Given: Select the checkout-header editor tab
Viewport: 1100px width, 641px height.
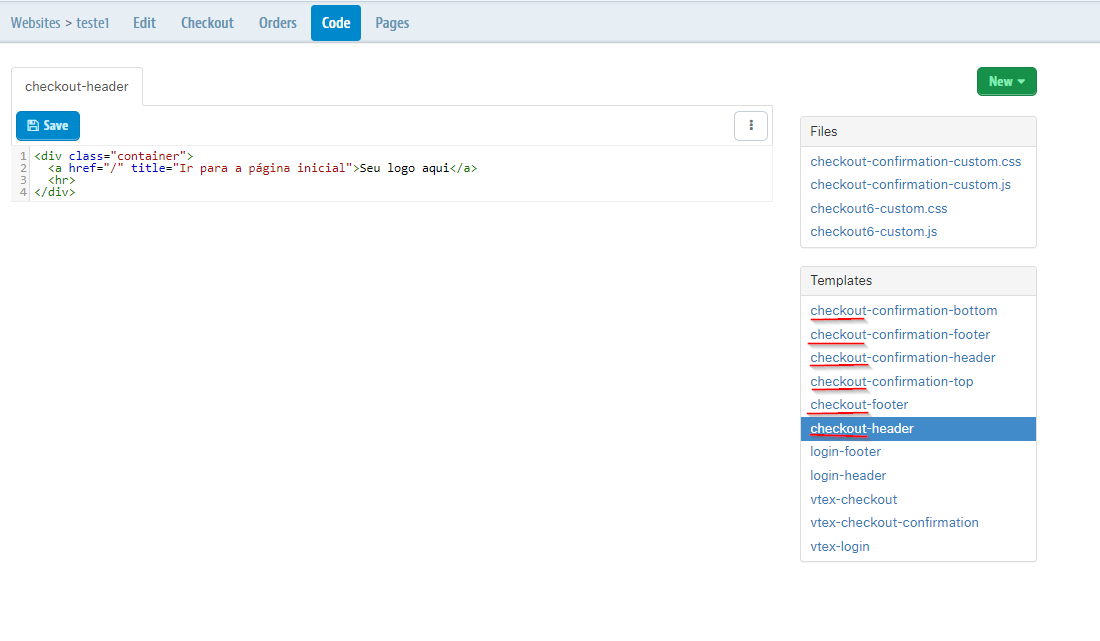Looking at the screenshot, I should (77, 87).
